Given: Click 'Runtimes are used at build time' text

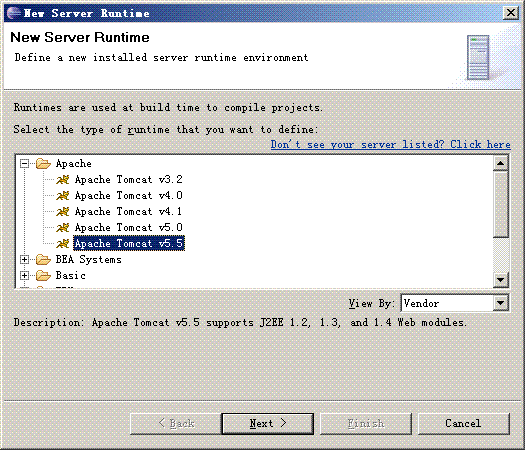Looking at the screenshot, I should click(168, 108).
